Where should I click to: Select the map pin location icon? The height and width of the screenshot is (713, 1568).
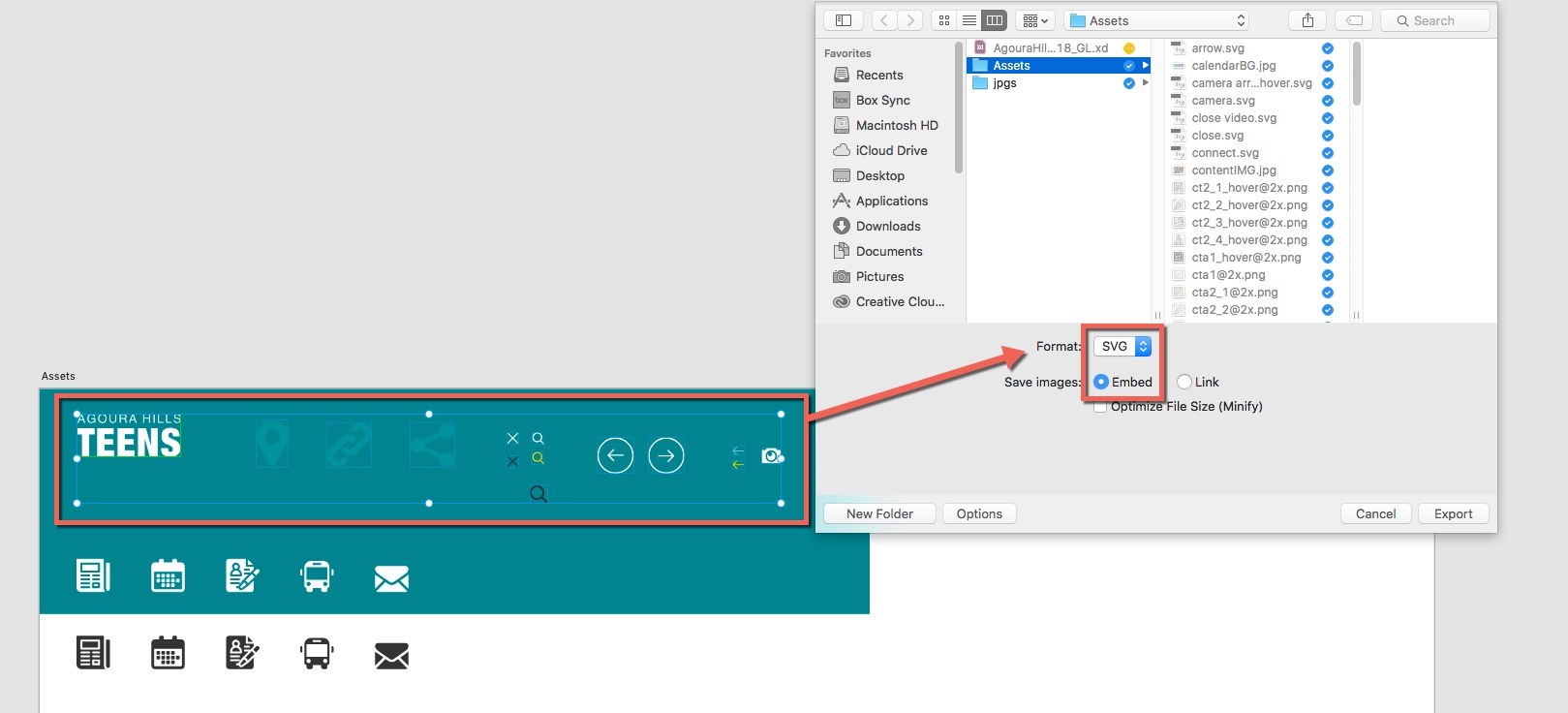point(272,444)
